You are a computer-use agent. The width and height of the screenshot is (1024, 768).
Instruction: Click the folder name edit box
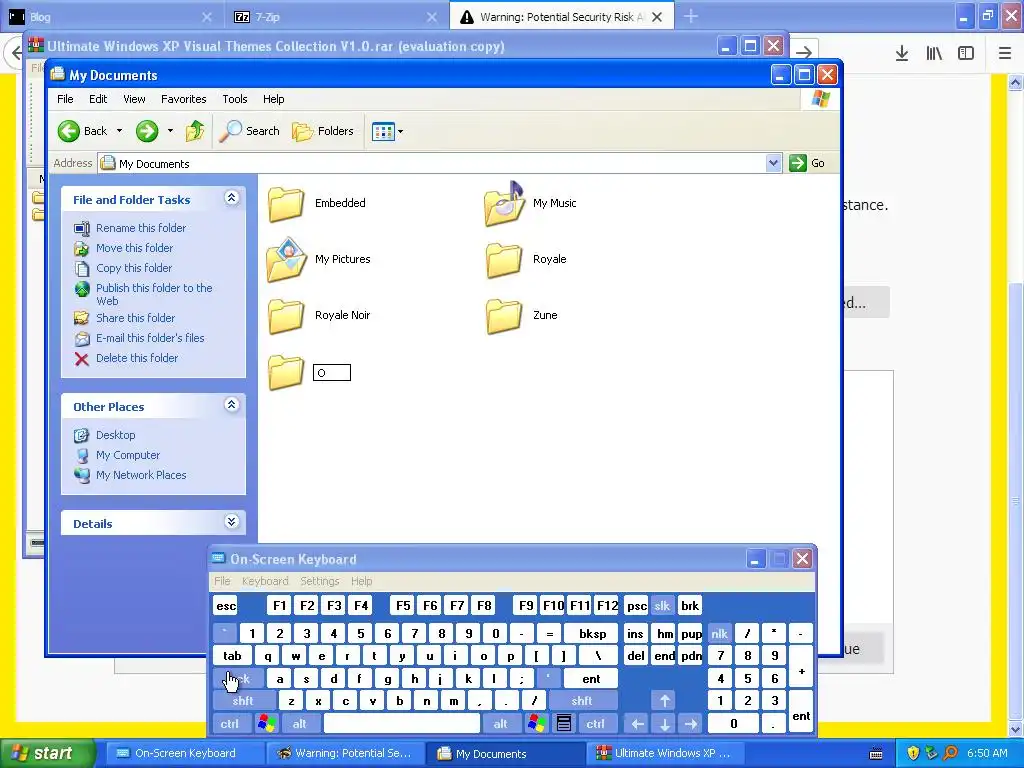(332, 373)
